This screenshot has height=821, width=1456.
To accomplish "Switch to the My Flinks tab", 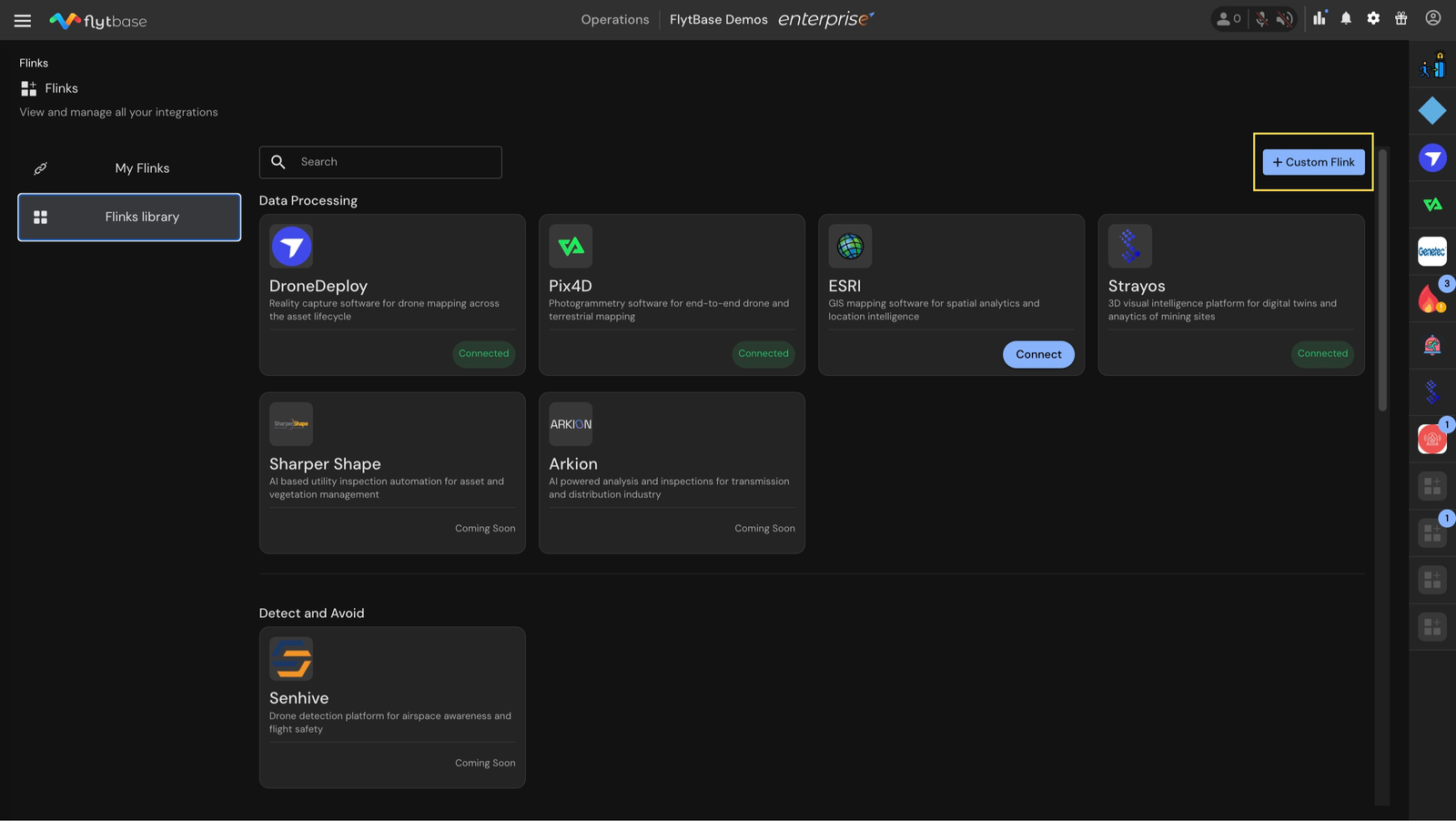I will point(129,168).
